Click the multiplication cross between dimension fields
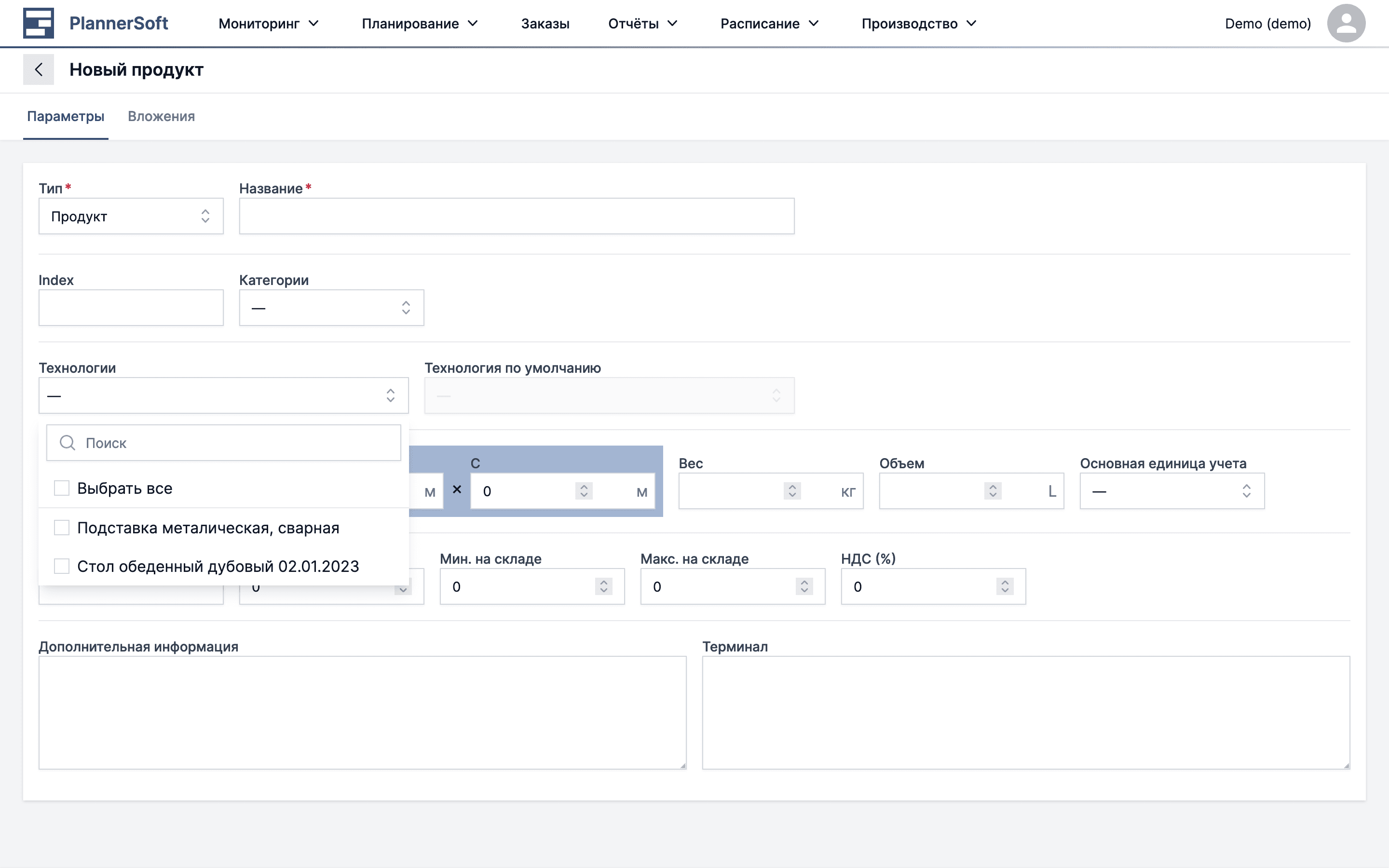 point(457,489)
